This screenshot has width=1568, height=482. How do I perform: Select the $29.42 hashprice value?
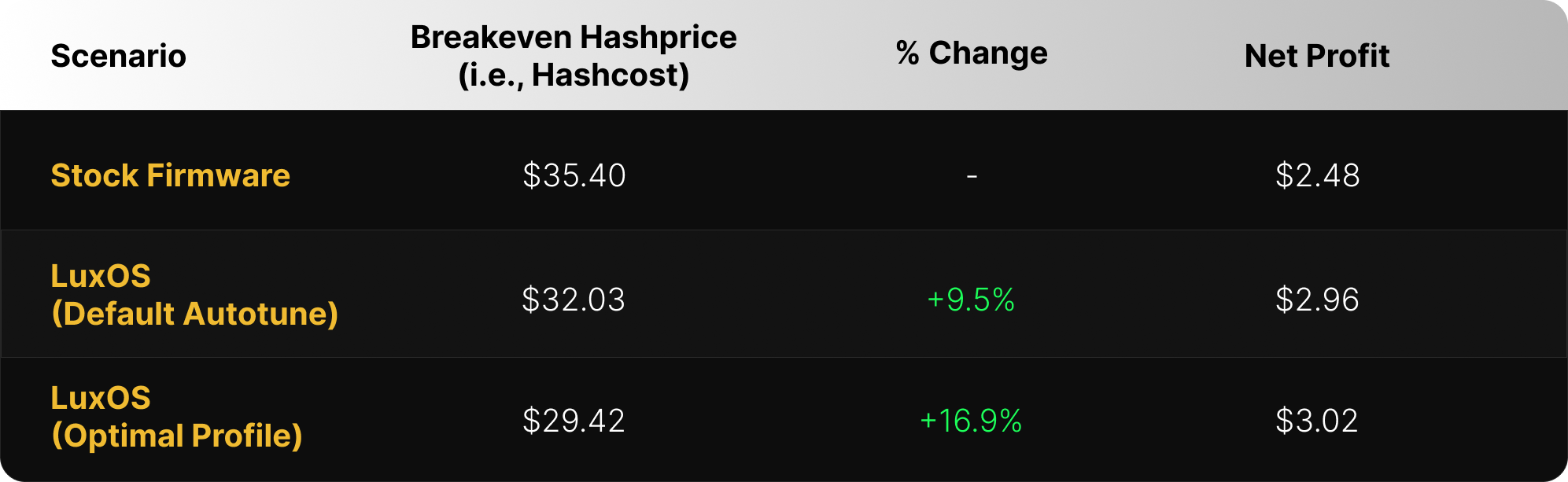(574, 421)
